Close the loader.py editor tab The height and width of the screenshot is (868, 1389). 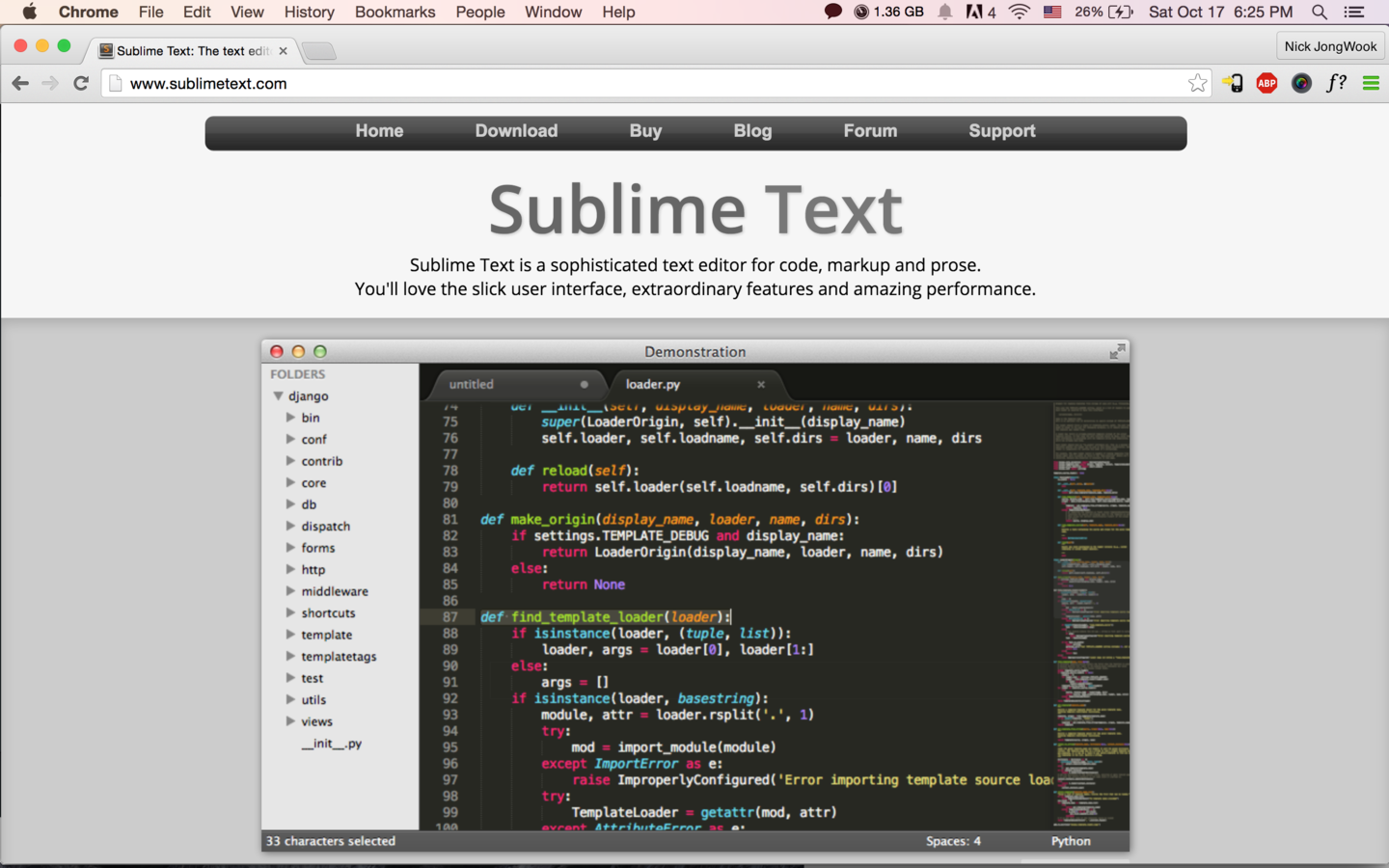(x=761, y=384)
